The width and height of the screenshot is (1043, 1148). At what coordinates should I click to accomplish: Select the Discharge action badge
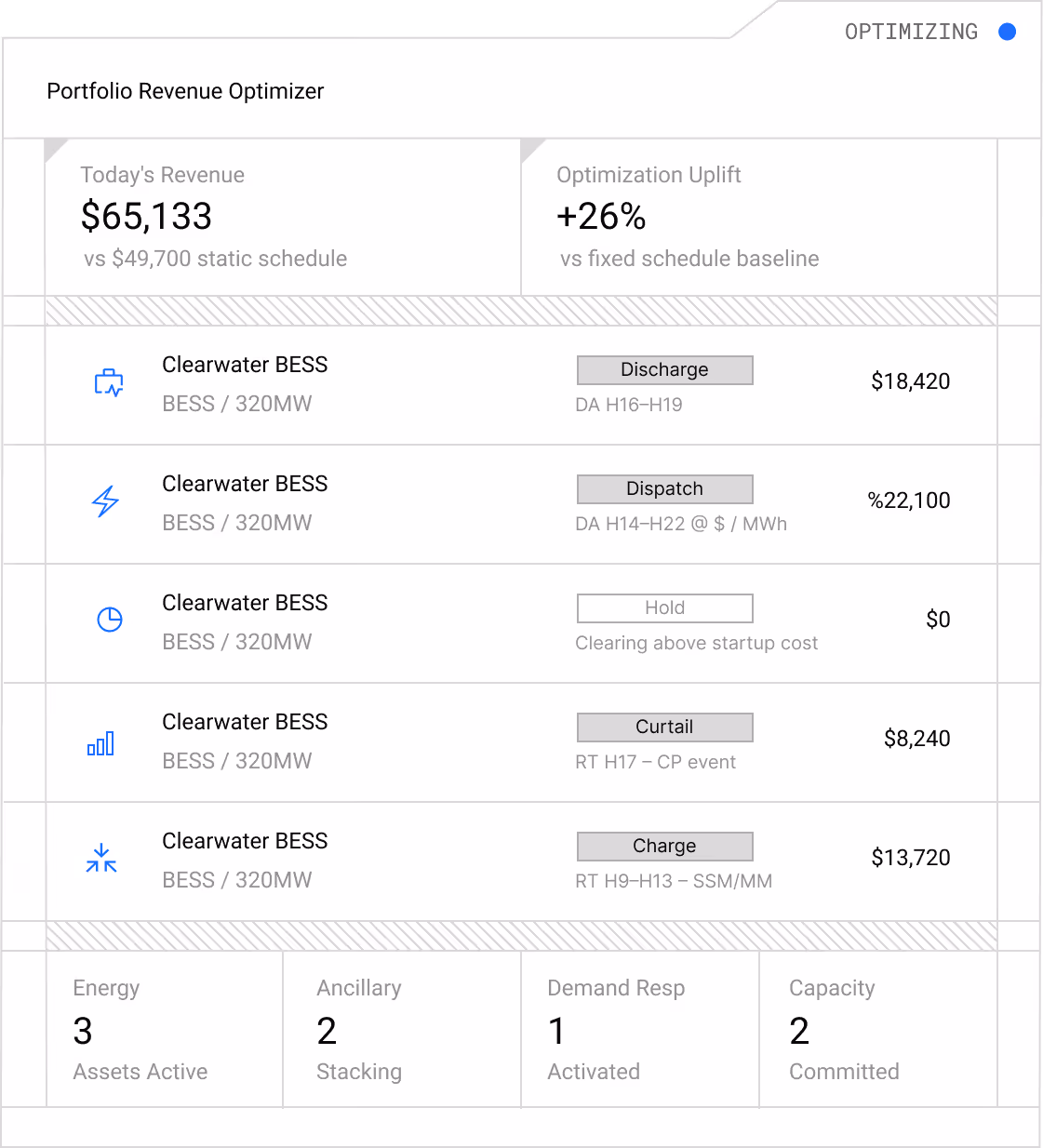point(665,370)
